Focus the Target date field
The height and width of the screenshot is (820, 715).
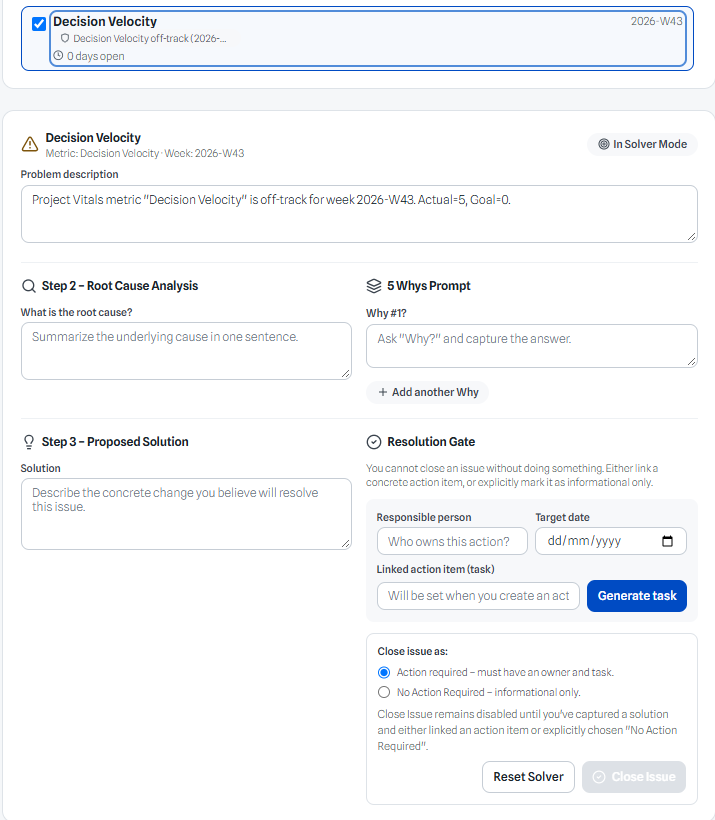coord(611,541)
